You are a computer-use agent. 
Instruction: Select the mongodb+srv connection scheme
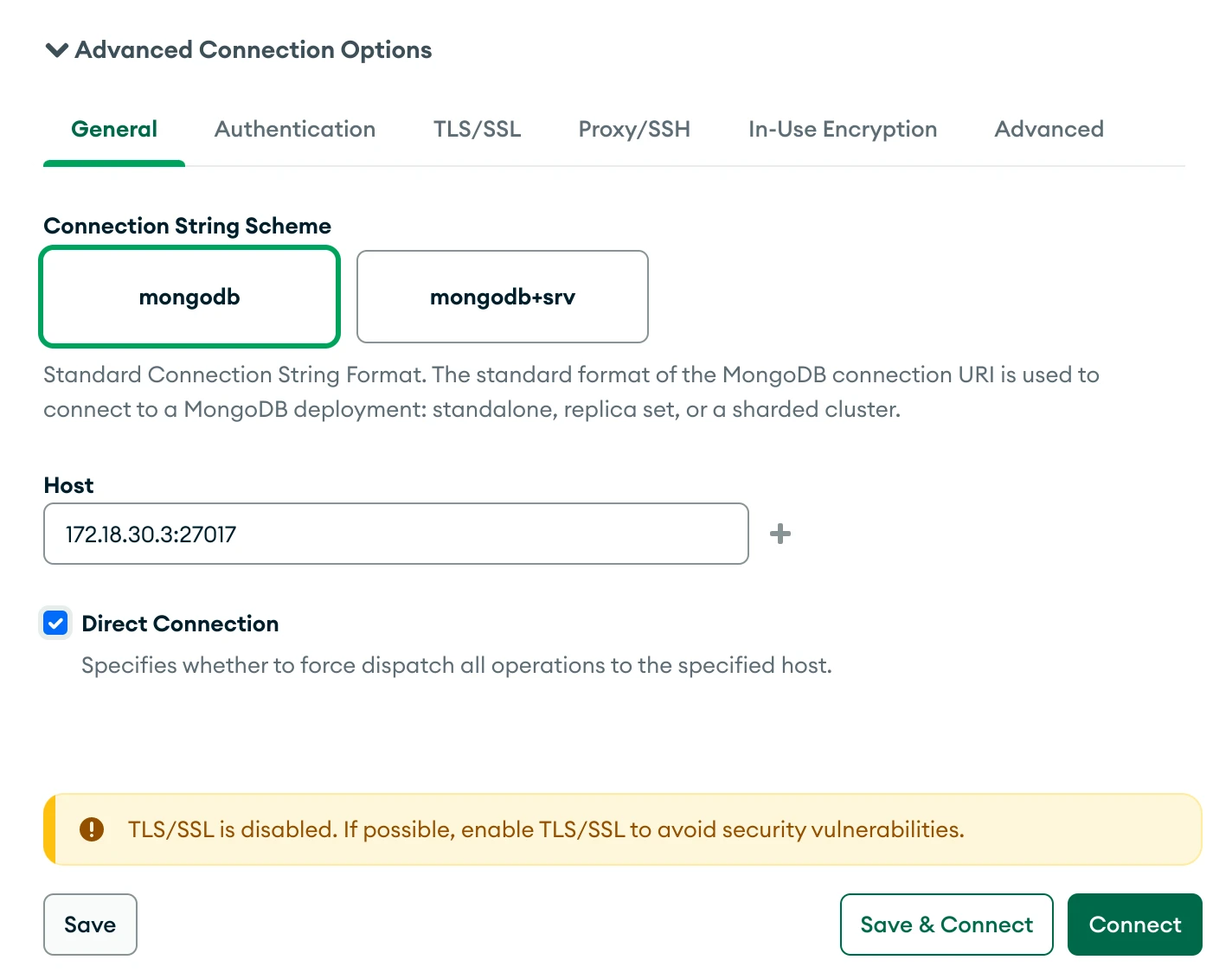(502, 297)
